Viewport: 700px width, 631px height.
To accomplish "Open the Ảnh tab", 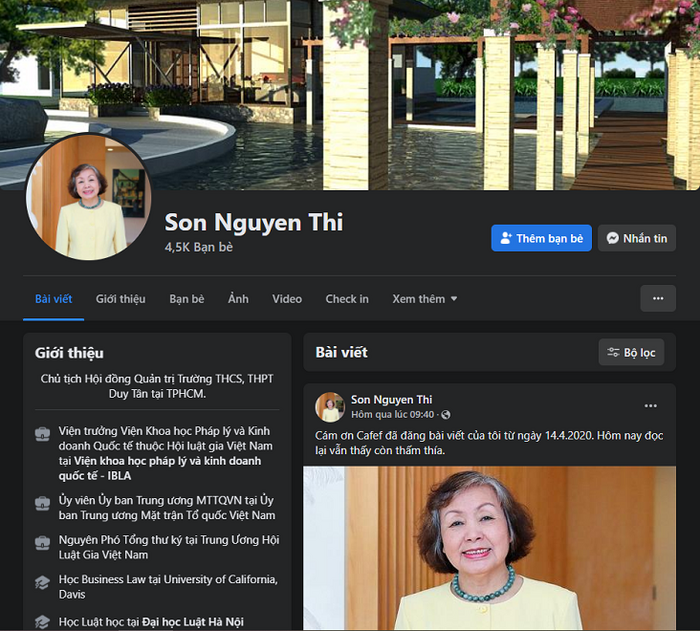I will point(238,299).
